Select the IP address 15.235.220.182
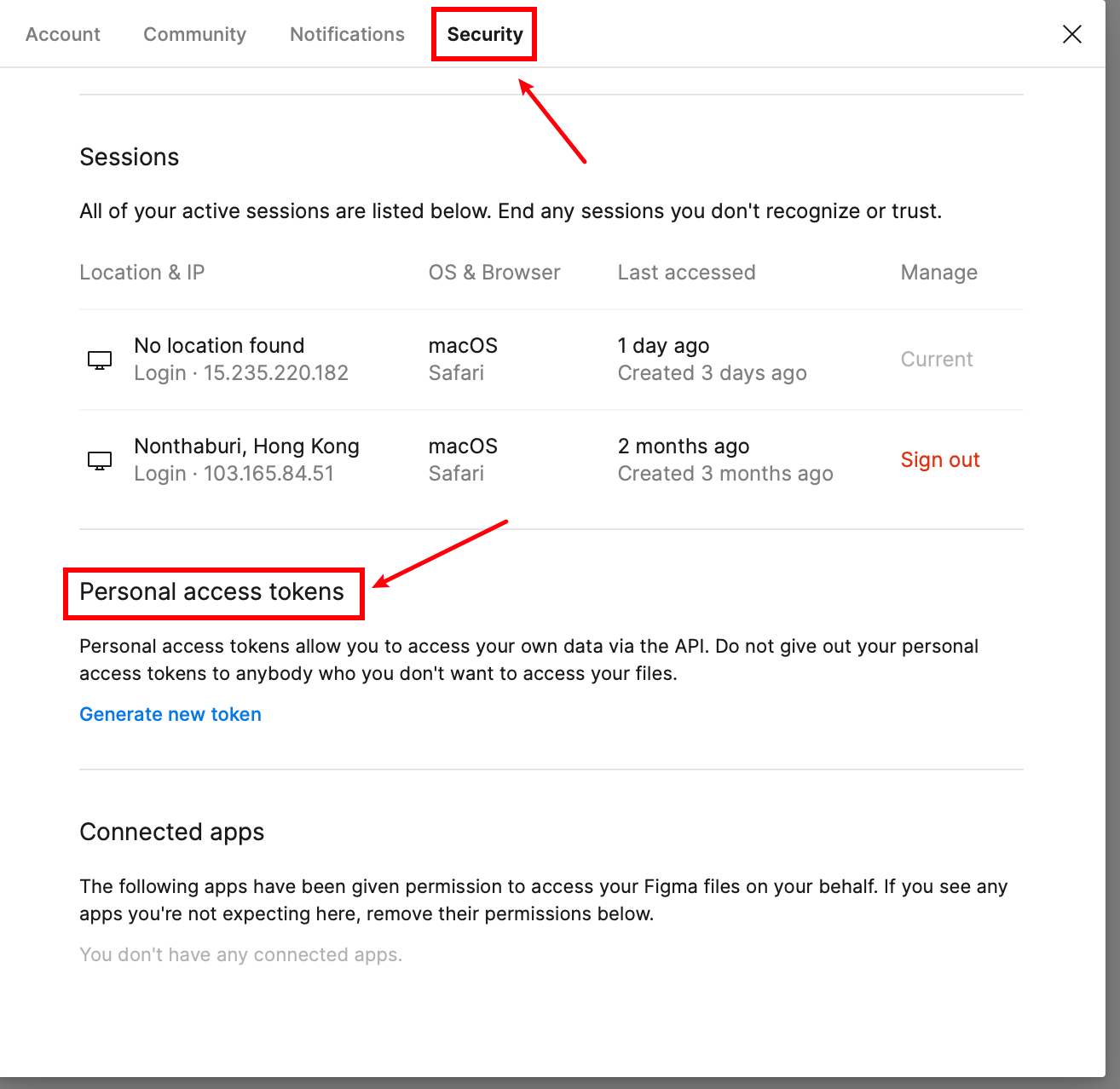1120x1089 pixels. coord(274,372)
